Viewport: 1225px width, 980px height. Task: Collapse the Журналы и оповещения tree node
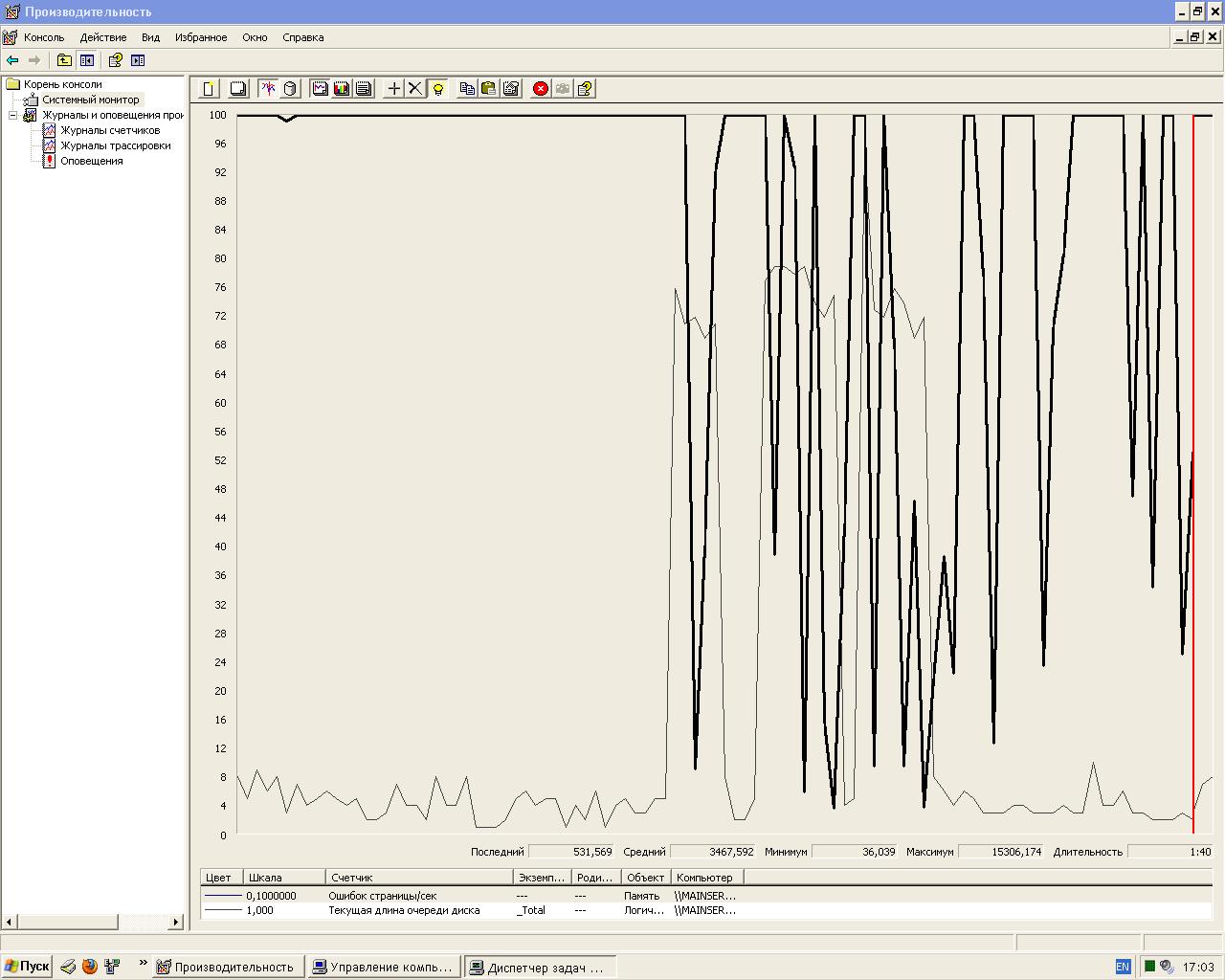point(13,115)
